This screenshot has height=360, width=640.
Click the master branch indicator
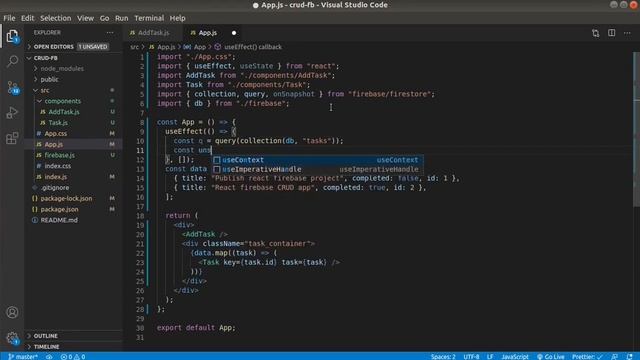click(x=23, y=356)
